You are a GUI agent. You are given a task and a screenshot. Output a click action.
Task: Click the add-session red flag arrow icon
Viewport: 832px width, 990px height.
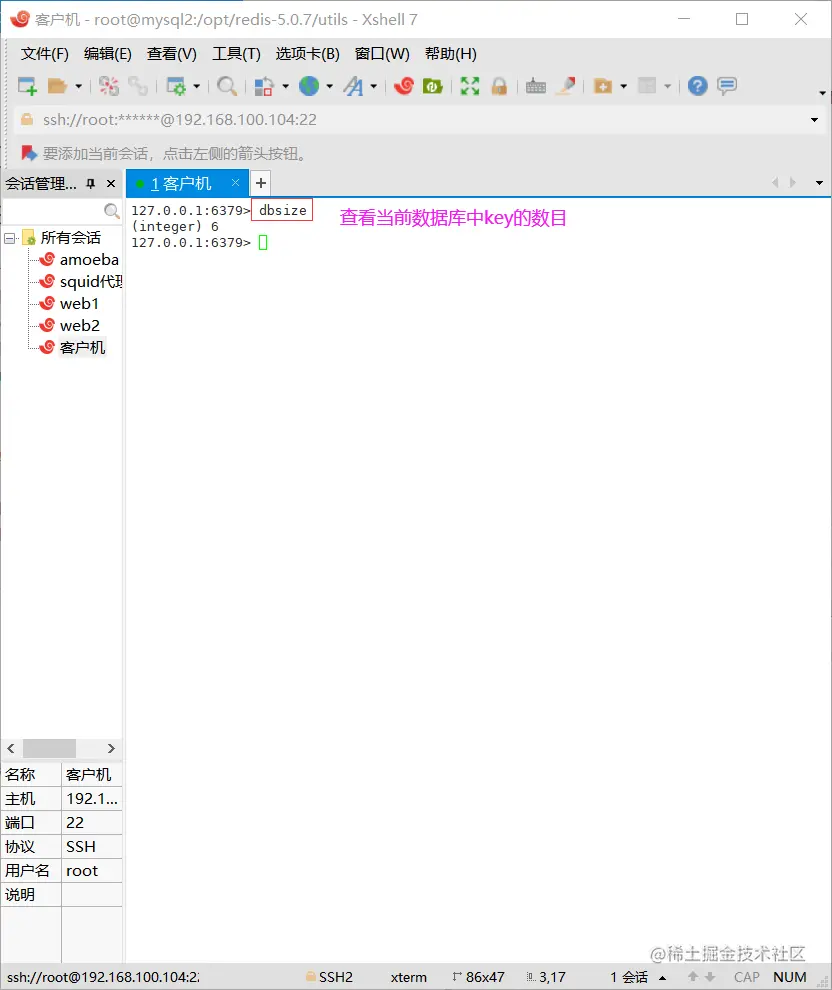coord(28,153)
